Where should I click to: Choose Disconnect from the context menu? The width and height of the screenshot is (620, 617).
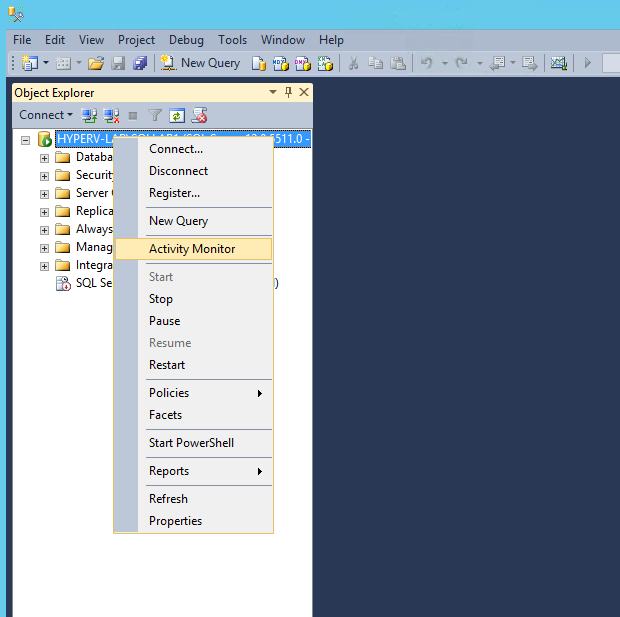(x=193, y=171)
